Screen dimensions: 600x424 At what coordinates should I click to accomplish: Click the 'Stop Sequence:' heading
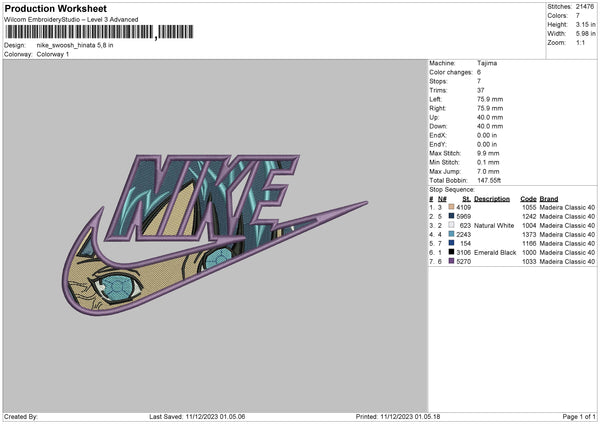tap(452, 189)
